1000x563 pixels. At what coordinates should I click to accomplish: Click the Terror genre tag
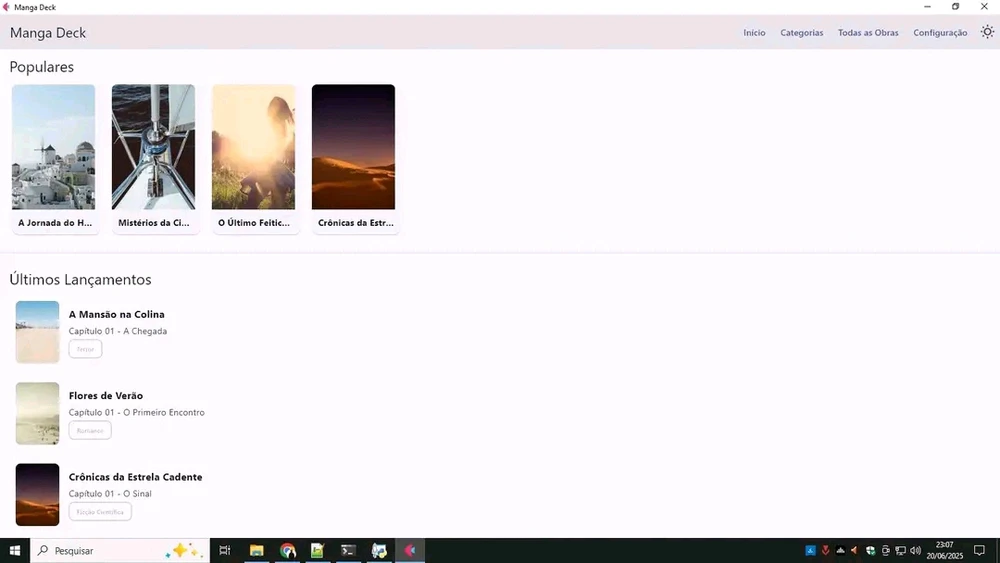click(x=85, y=349)
